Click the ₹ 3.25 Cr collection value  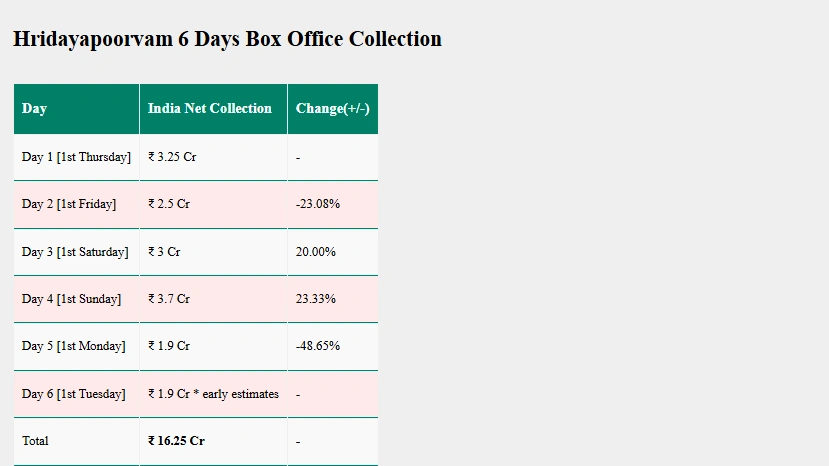pos(172,157)
